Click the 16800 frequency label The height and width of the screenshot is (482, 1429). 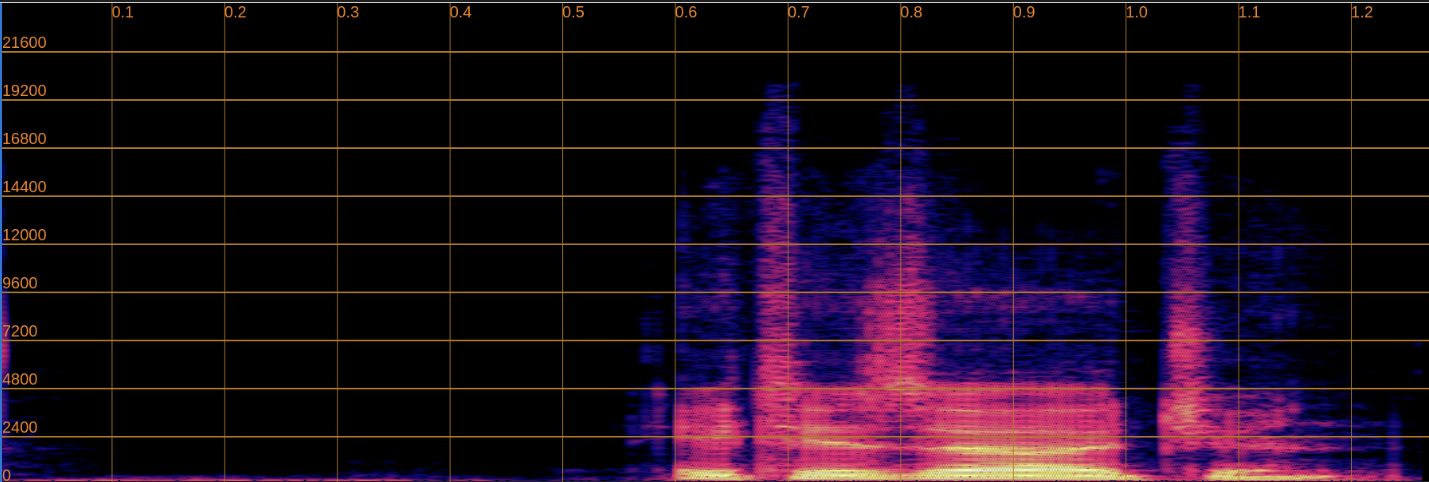(25, 139)
